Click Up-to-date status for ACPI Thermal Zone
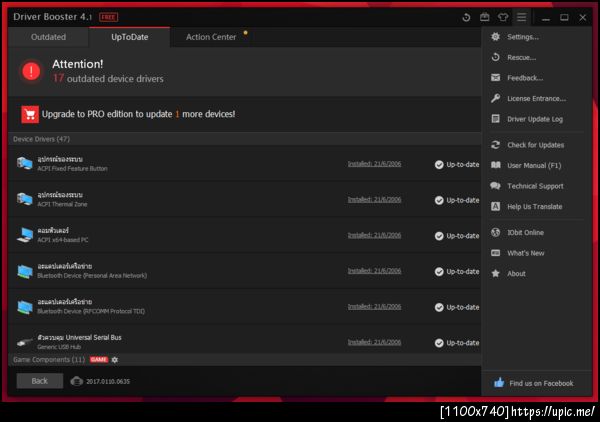Screen dimensions: 600x422 click(x=457, y=200)
